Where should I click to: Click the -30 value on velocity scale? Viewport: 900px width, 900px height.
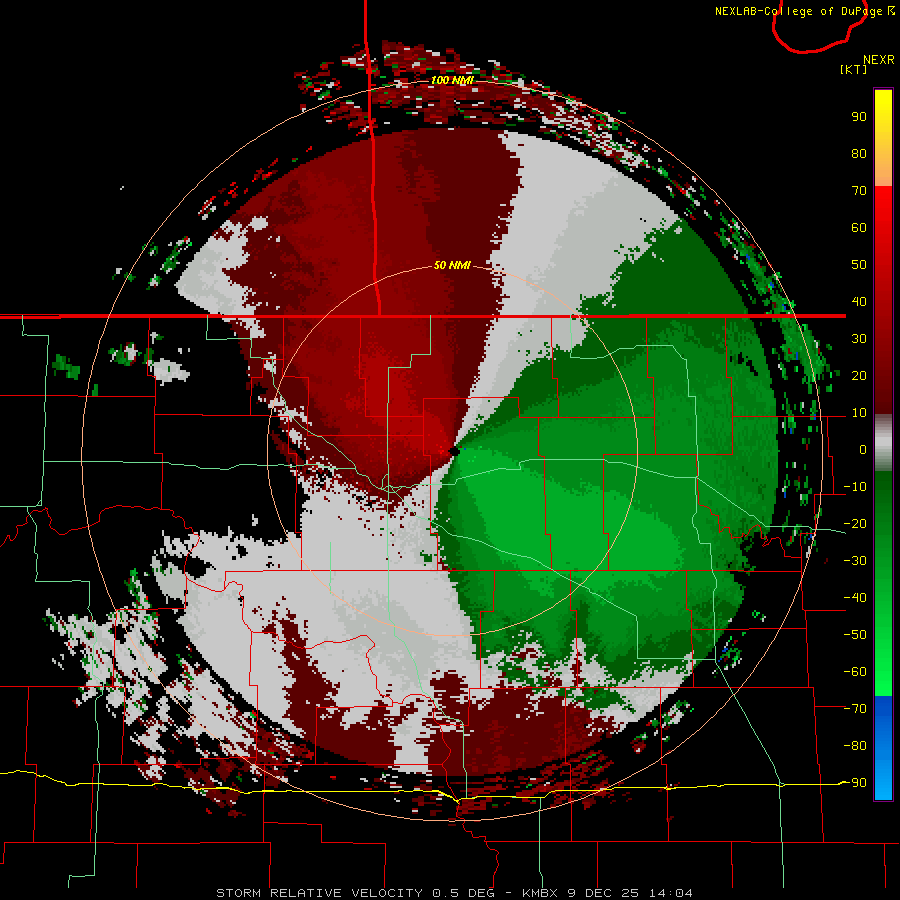click(x=855, y=561)
